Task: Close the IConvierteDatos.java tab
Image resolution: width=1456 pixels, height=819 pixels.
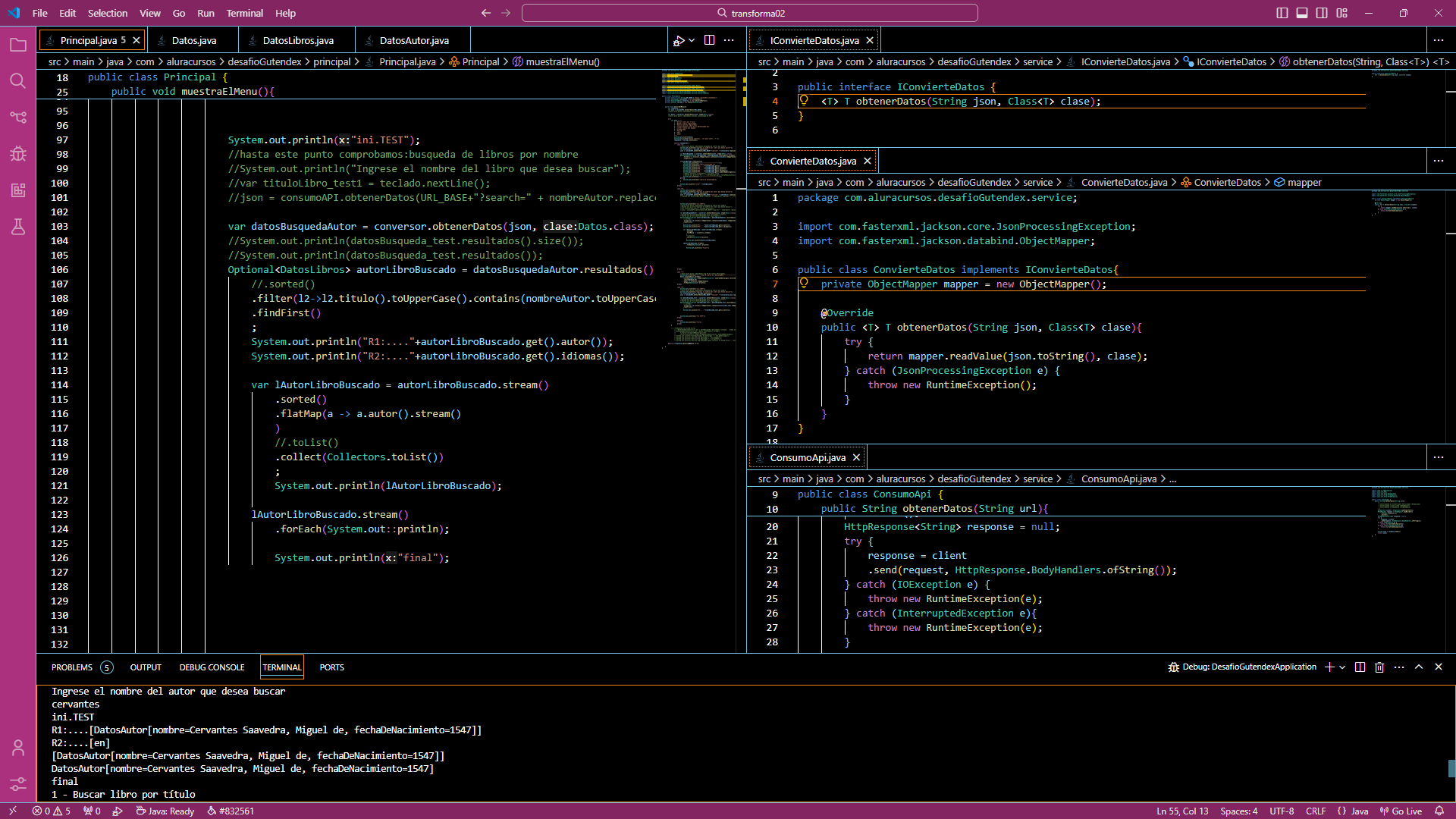Action: 870,40
